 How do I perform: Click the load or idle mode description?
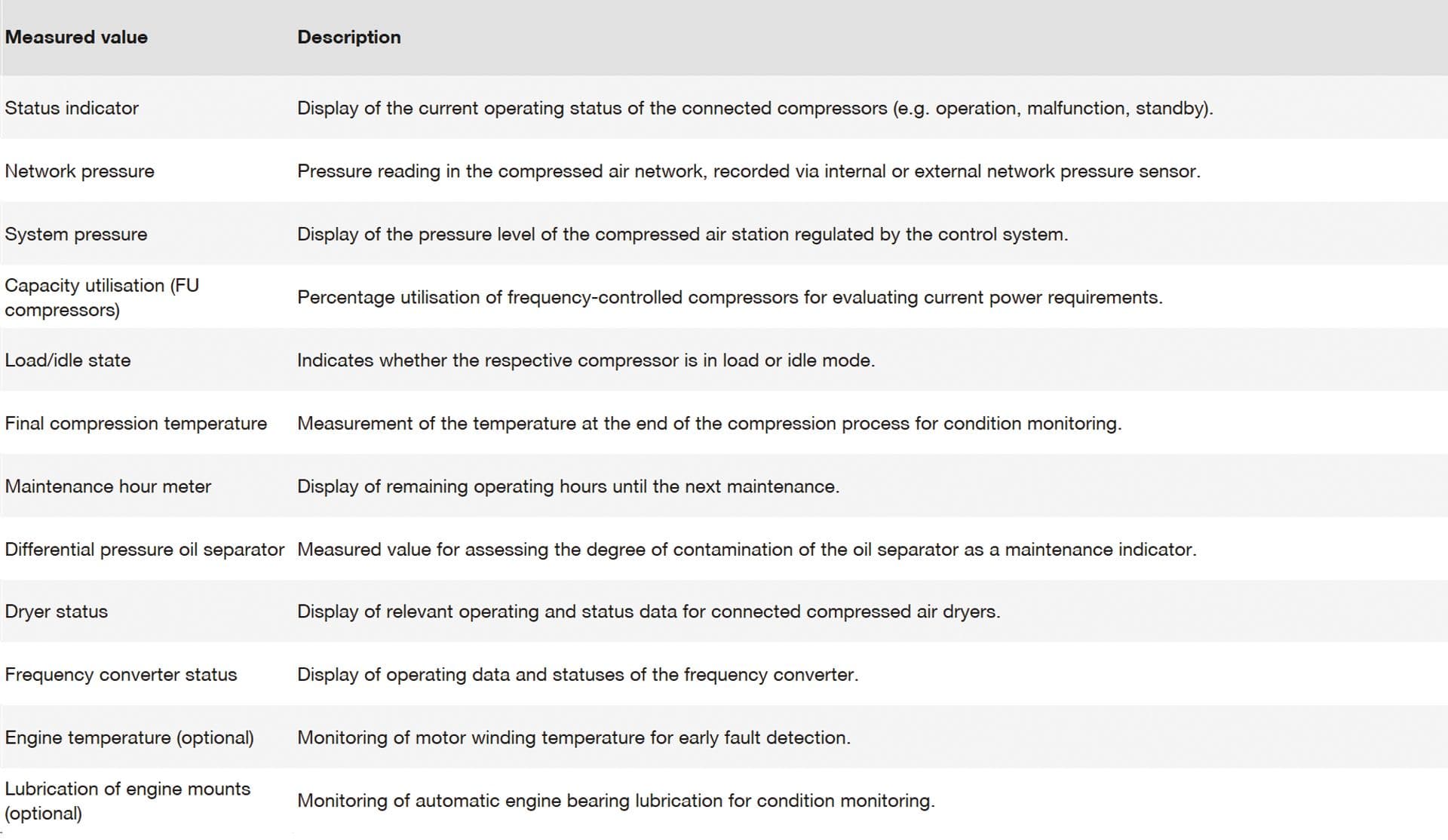click(x=585, y=360)
